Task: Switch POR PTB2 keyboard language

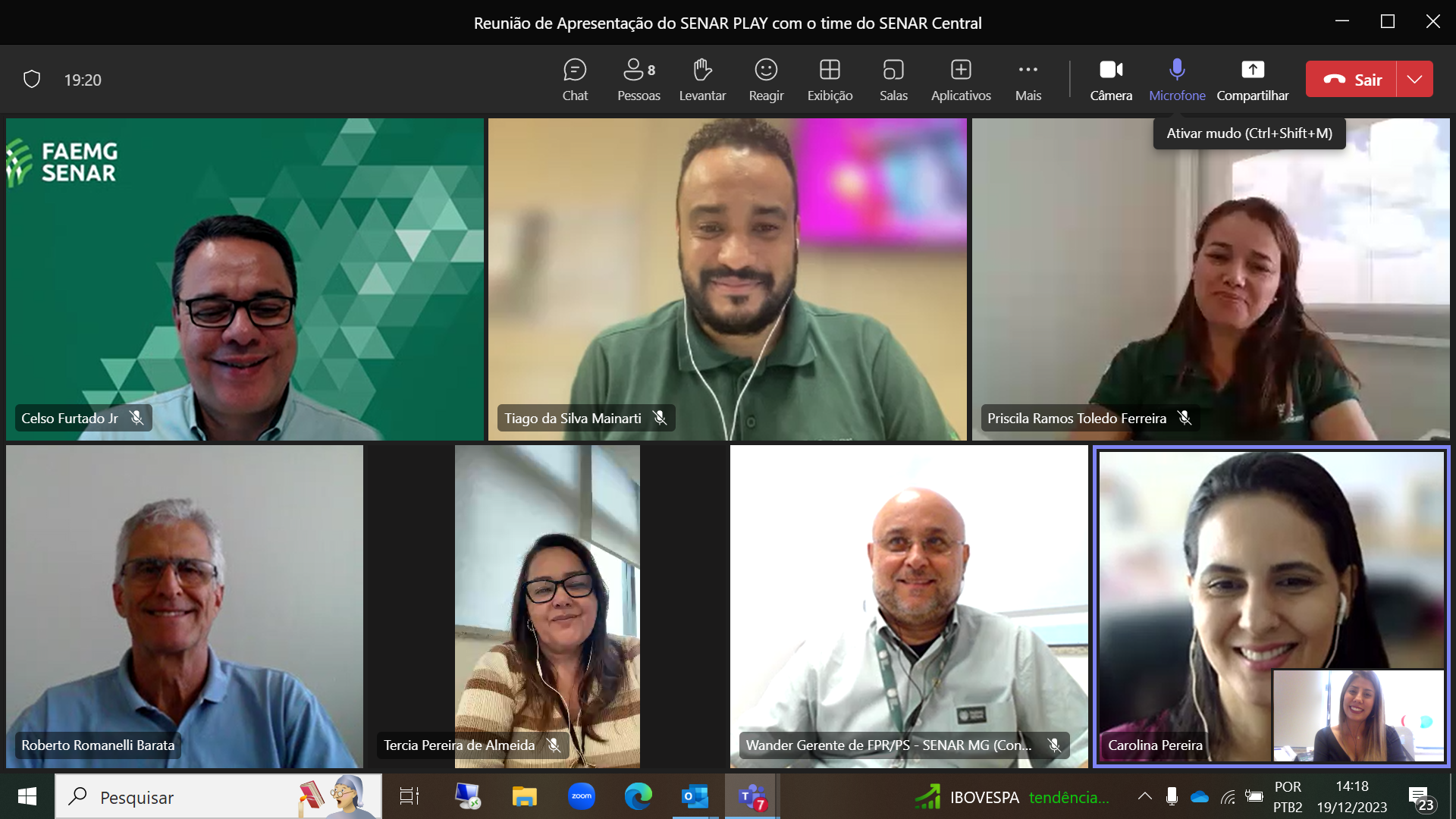Action: [x=1288, y=797]
